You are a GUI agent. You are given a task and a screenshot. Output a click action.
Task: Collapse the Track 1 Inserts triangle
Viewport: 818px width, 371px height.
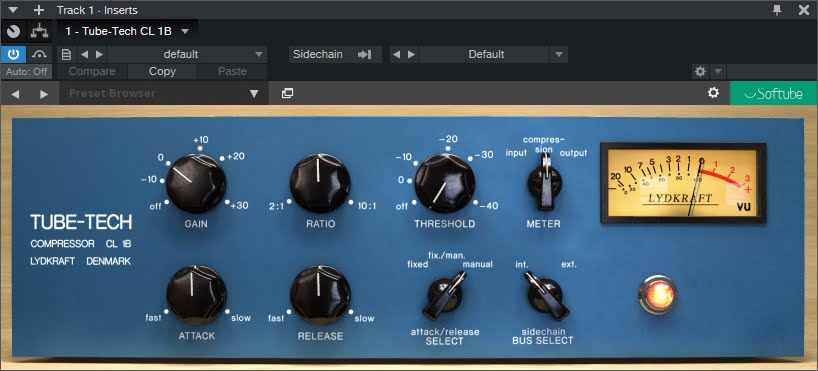click(x=13, y=10)
